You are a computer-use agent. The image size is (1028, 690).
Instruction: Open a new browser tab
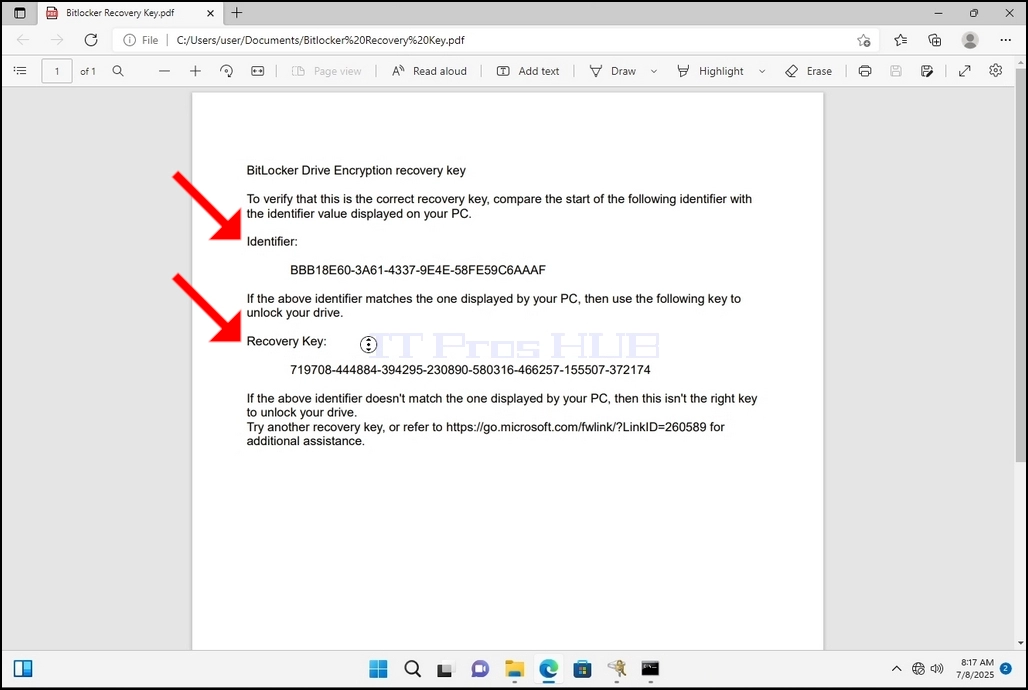(x=237, y=12)
